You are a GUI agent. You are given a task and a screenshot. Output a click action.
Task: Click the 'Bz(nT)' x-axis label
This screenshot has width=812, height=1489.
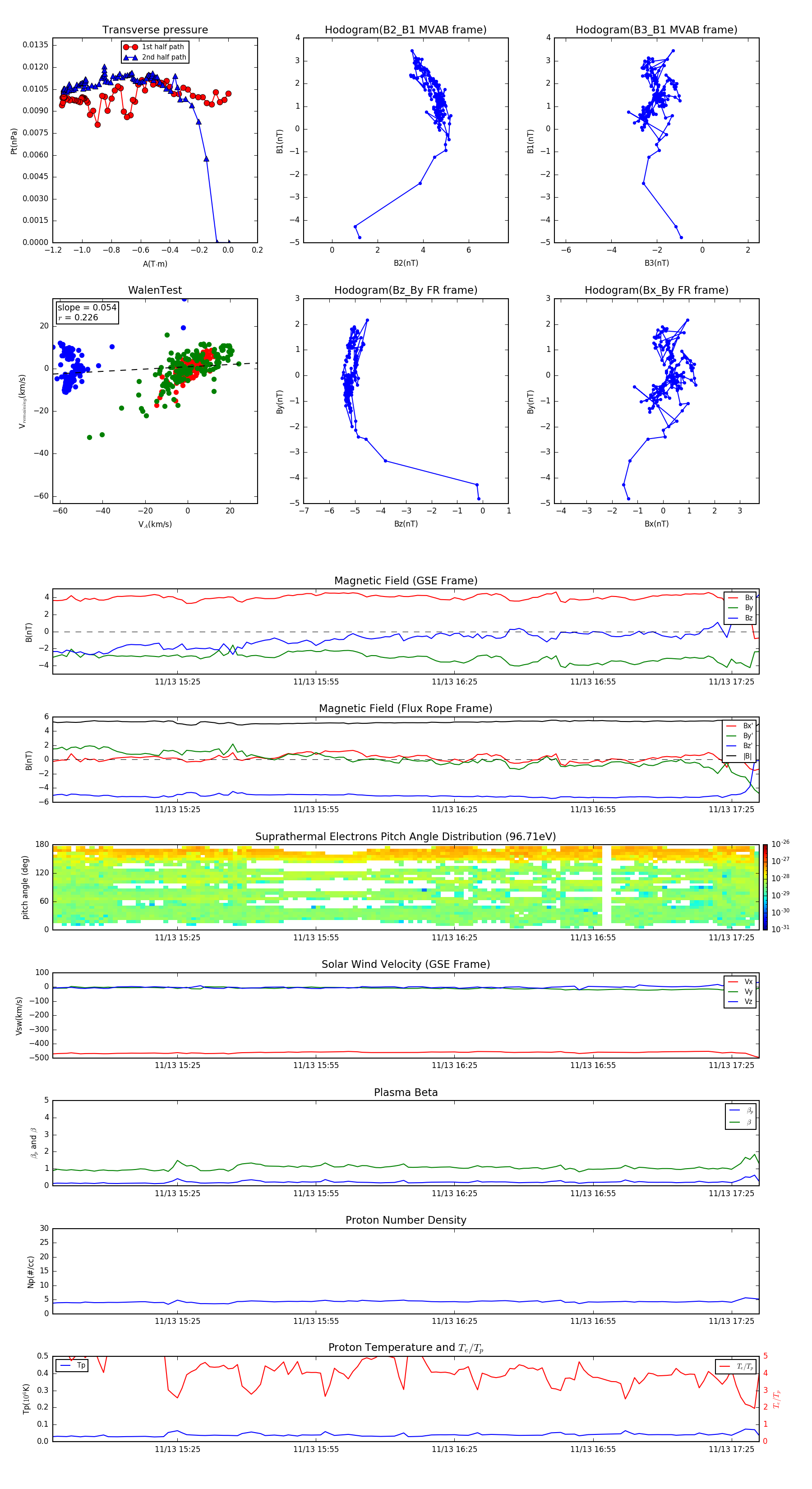click(x=406, y=524)
